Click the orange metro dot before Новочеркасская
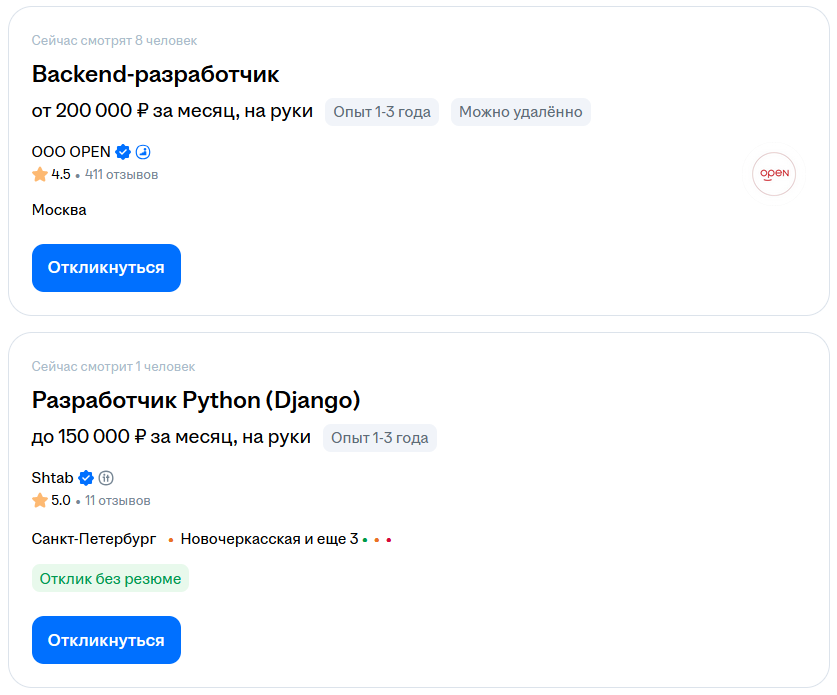Viewport: 837px width, 695px height. coord(168,538)
